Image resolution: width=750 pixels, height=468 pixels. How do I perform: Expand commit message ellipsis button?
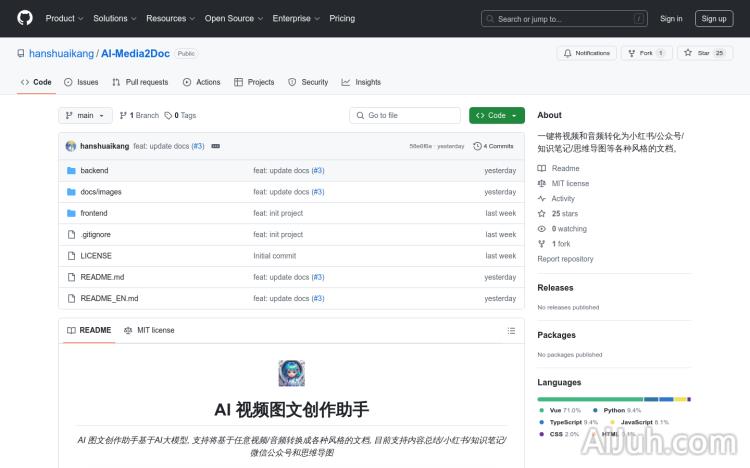216,146
